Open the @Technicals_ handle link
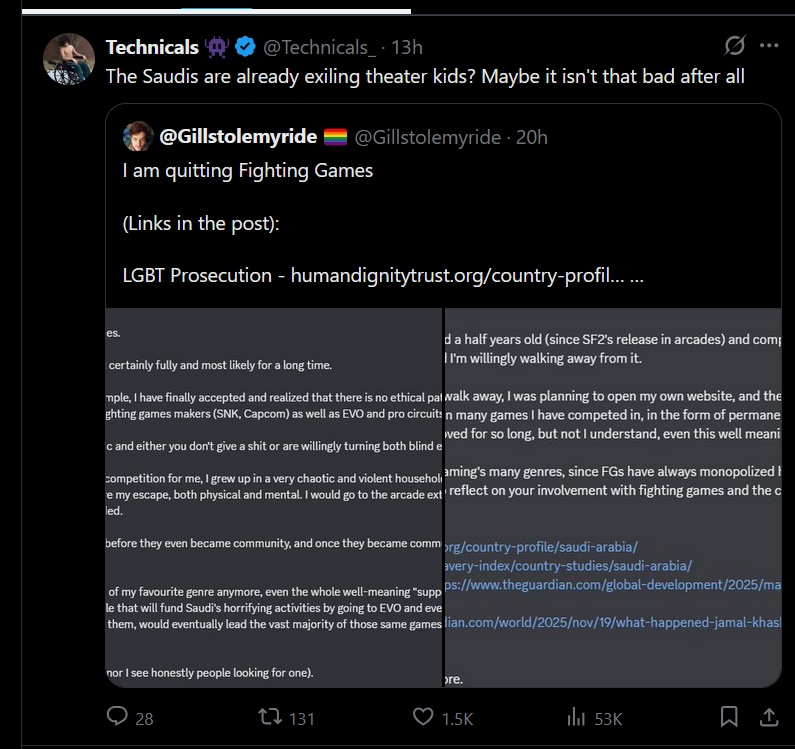This screenshot has height=749, width=795. pyautogui.click(x=319, y=47)
